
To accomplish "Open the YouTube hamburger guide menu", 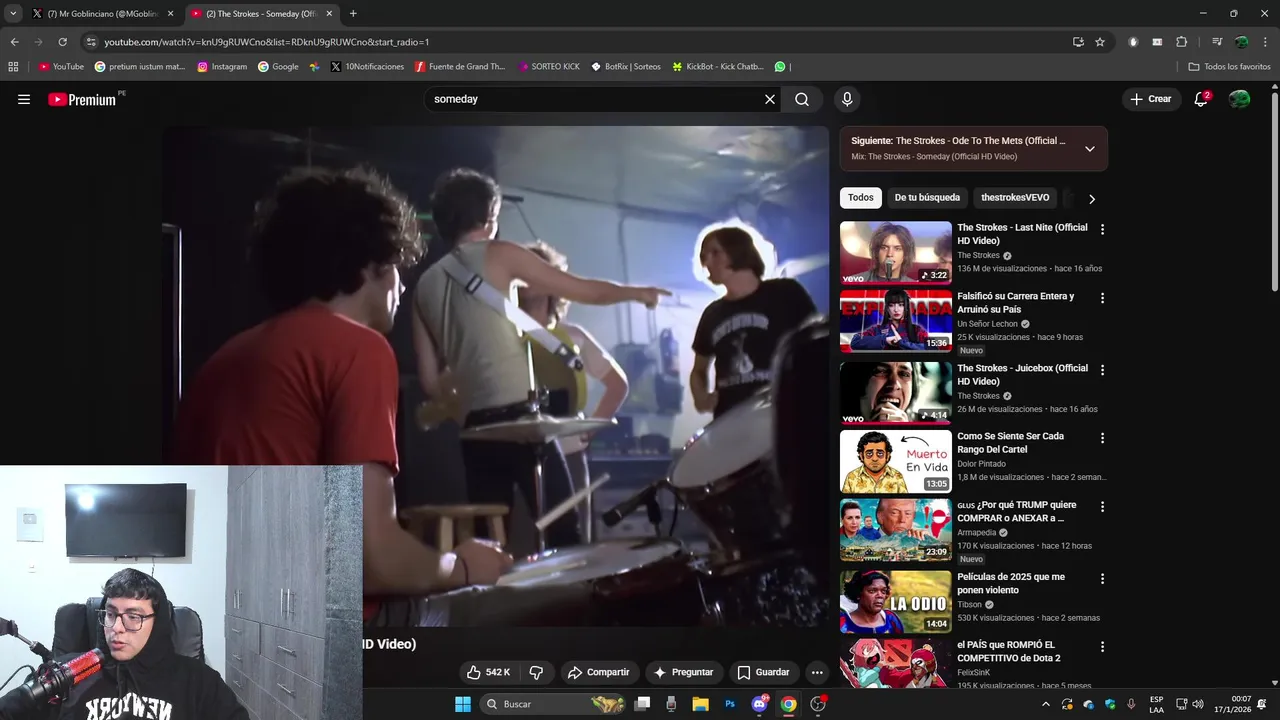I will [24, 99].
